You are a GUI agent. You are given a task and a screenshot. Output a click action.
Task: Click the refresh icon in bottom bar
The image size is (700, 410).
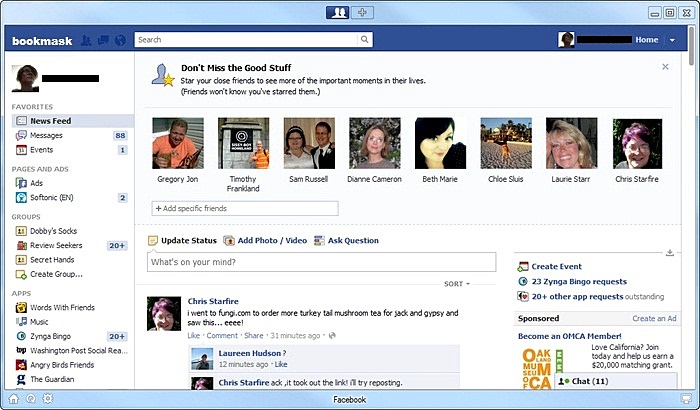point(31,399)
